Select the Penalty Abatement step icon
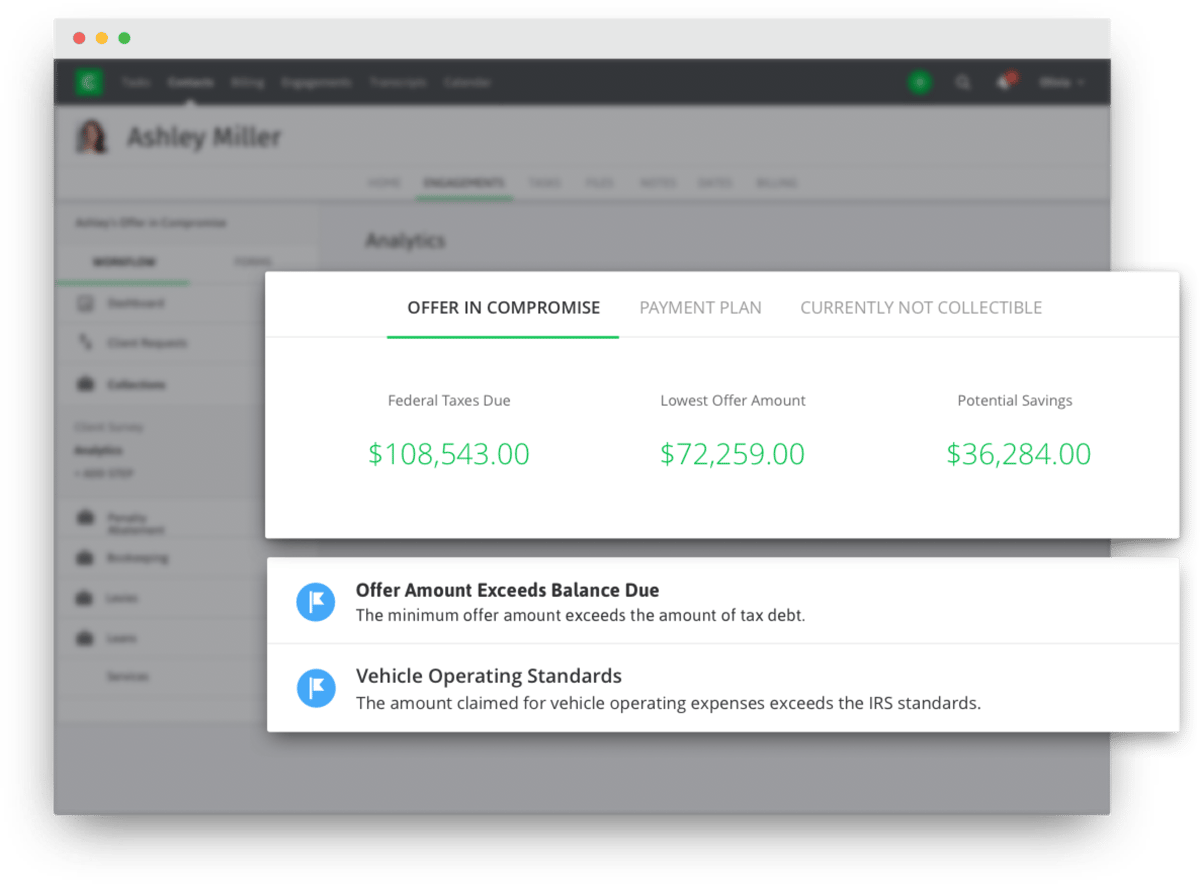The width and height of the screenshot is (1200, 884). click(x=85, y=518)
